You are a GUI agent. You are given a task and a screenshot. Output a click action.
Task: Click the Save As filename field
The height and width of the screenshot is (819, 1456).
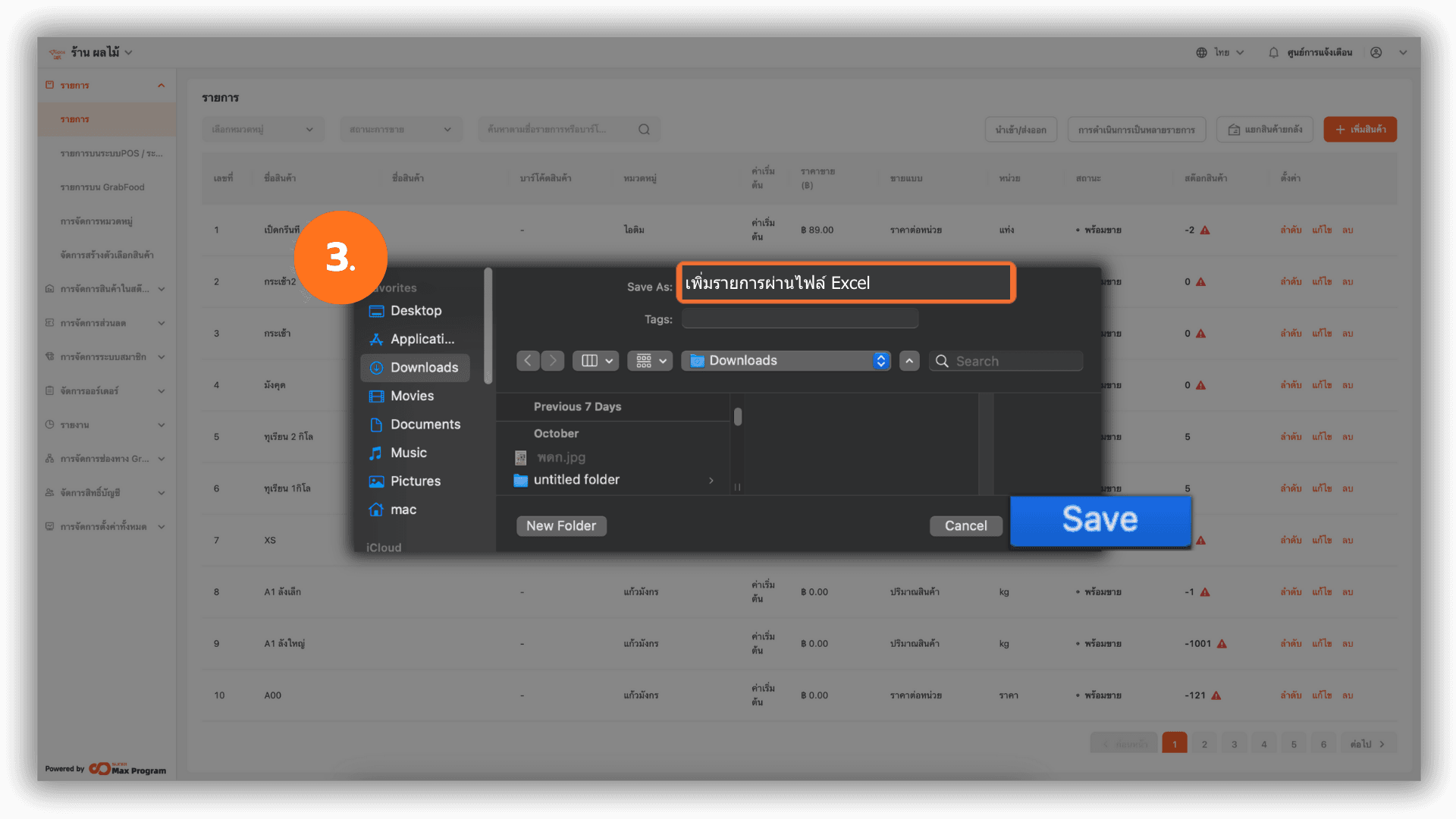(846, 283)
